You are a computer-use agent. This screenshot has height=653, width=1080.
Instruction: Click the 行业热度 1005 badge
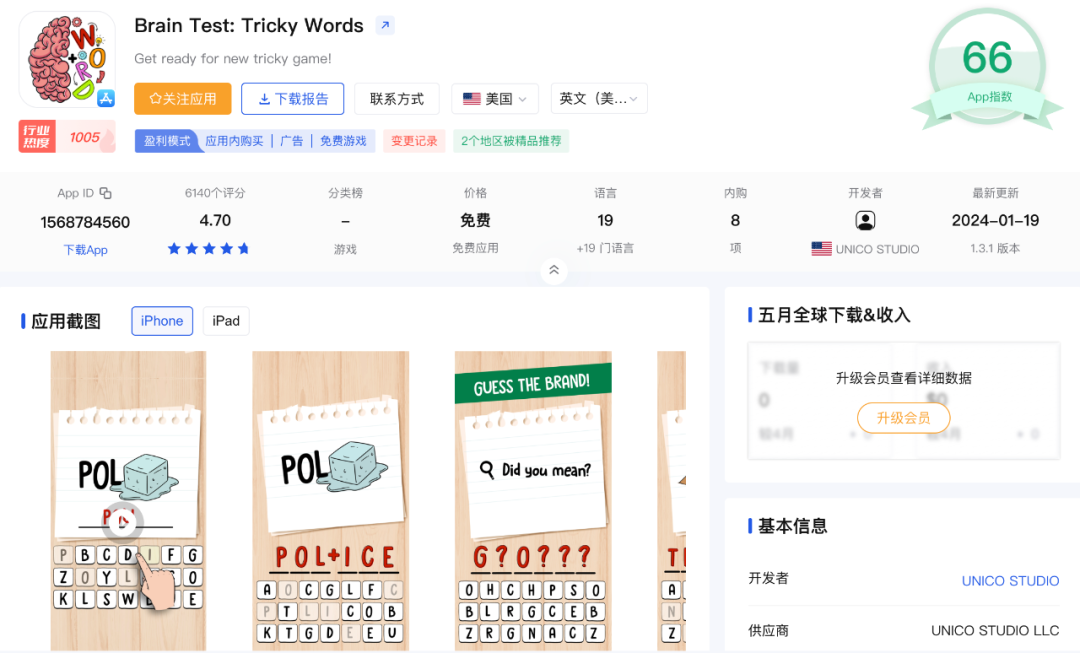coord(67,136)
